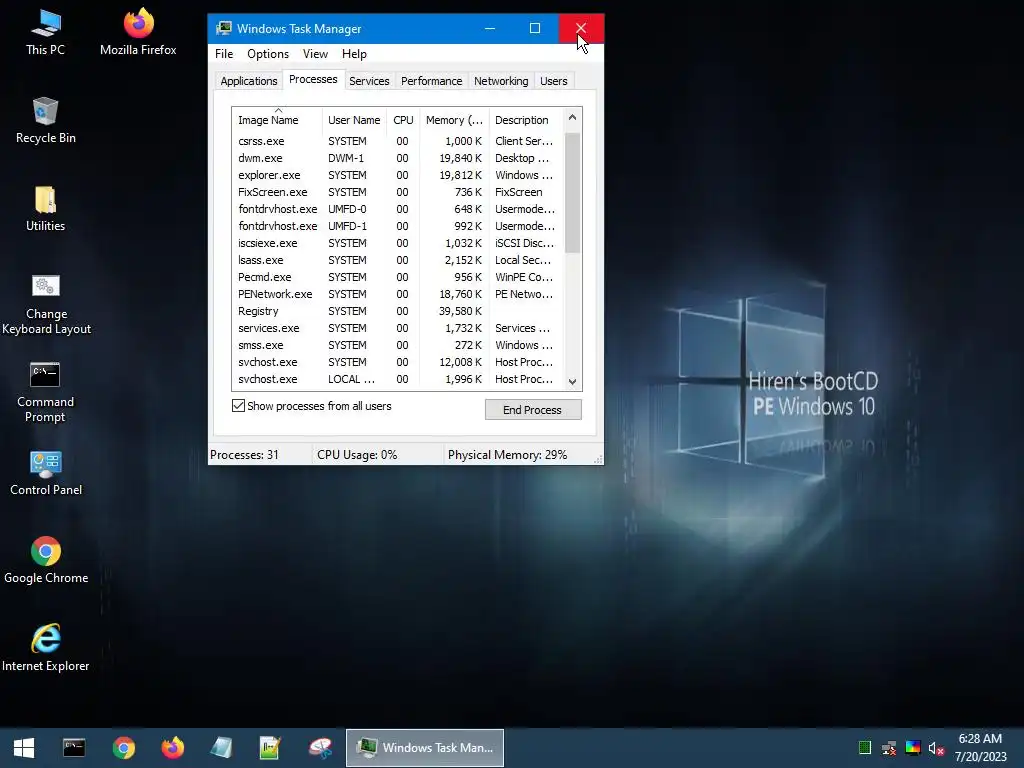Select explorer.exe process row
This screenshot has height=768, width=1024.
(398, 175)
